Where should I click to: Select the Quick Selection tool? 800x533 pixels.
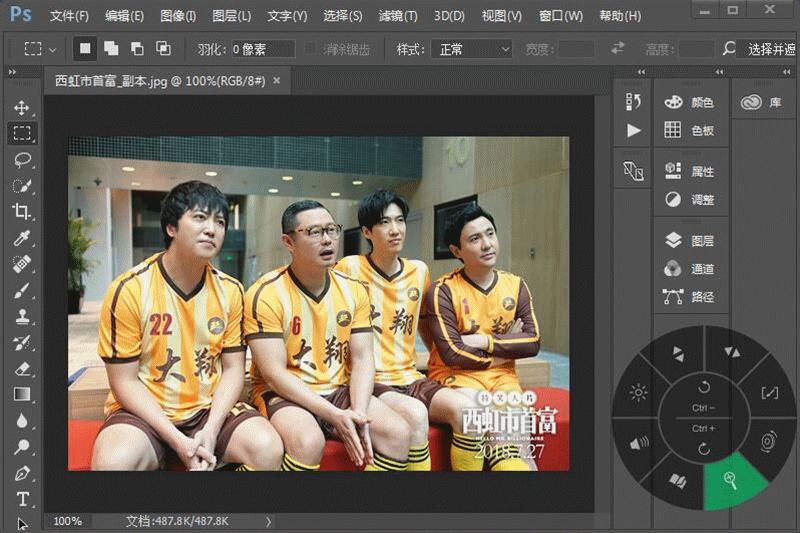click(21, 186)
